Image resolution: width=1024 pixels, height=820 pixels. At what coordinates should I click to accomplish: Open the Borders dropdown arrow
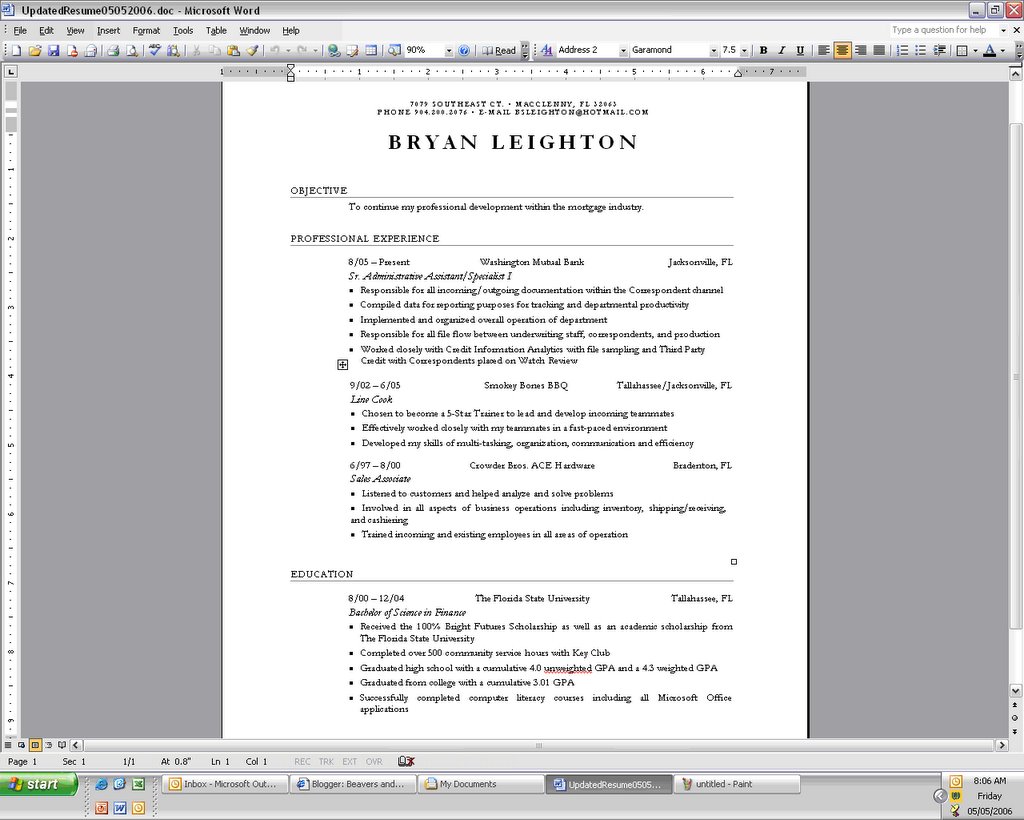[975, 50]
